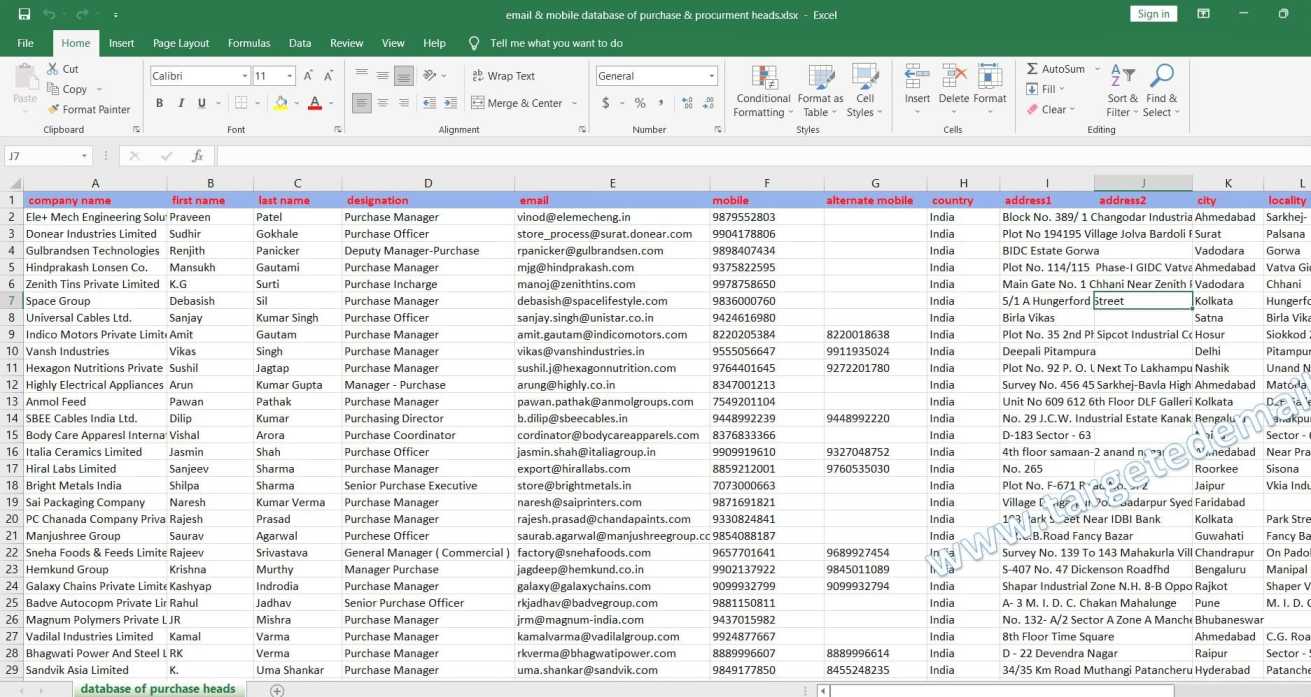Toggle Bold formatting
Screen dimensions: 1311x697
(159, 103)
